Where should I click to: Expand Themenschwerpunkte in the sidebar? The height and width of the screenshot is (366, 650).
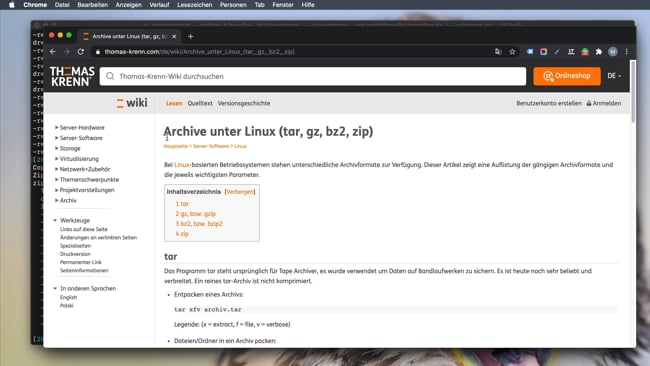click(89, 179)
